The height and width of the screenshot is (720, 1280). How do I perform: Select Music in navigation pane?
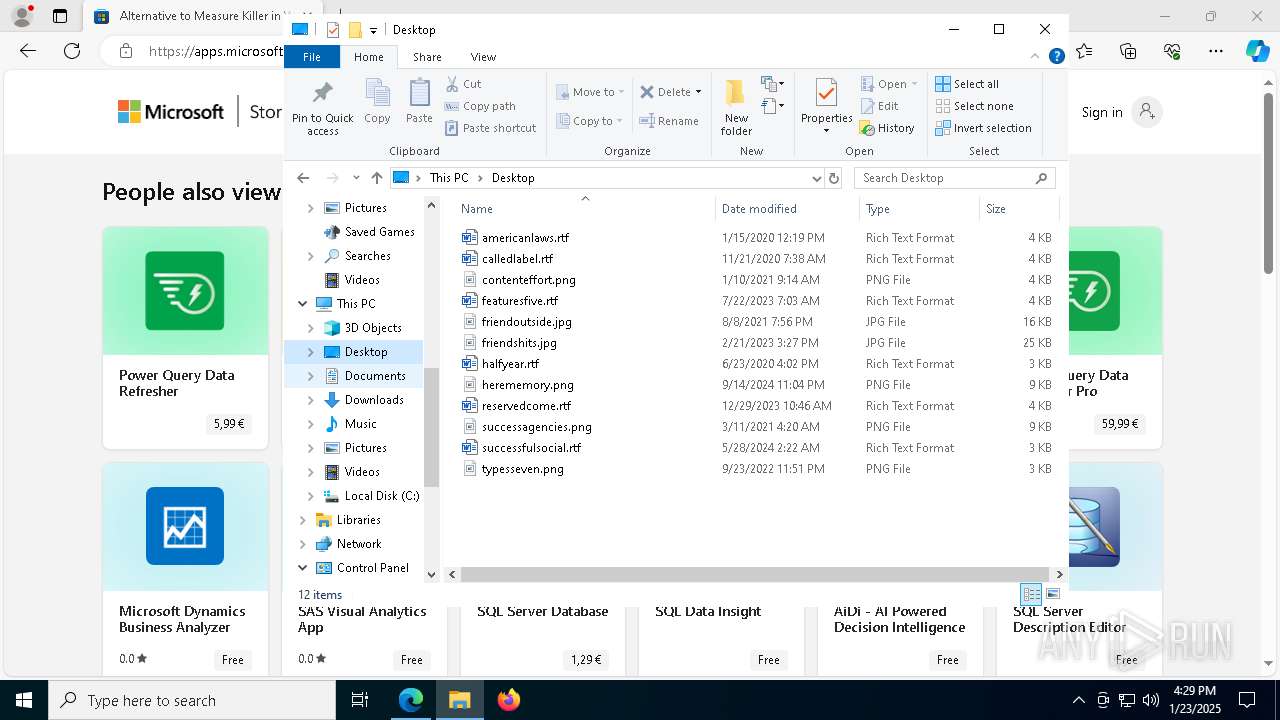point(360,424)
